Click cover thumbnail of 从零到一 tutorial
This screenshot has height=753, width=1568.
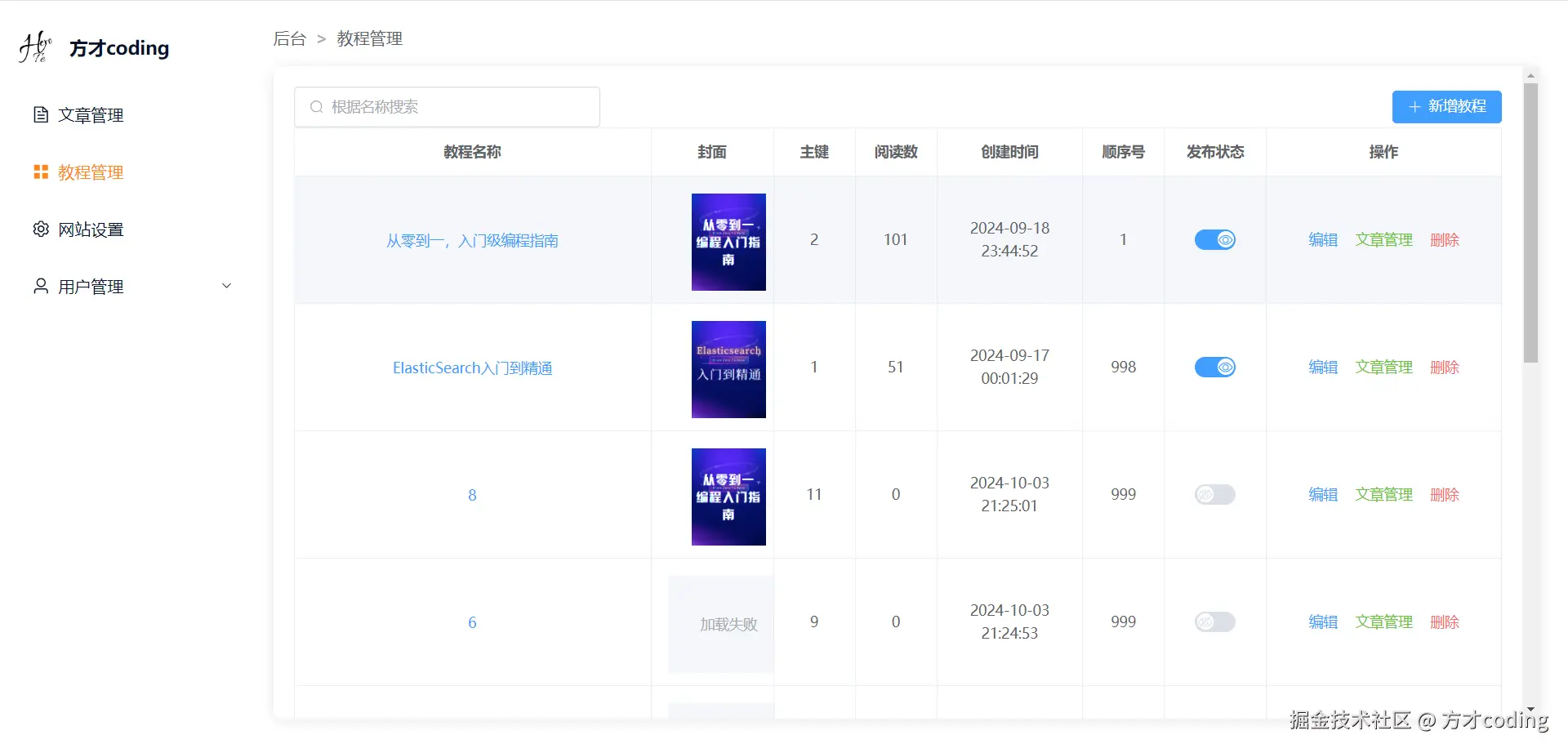[x=728, y=242]
